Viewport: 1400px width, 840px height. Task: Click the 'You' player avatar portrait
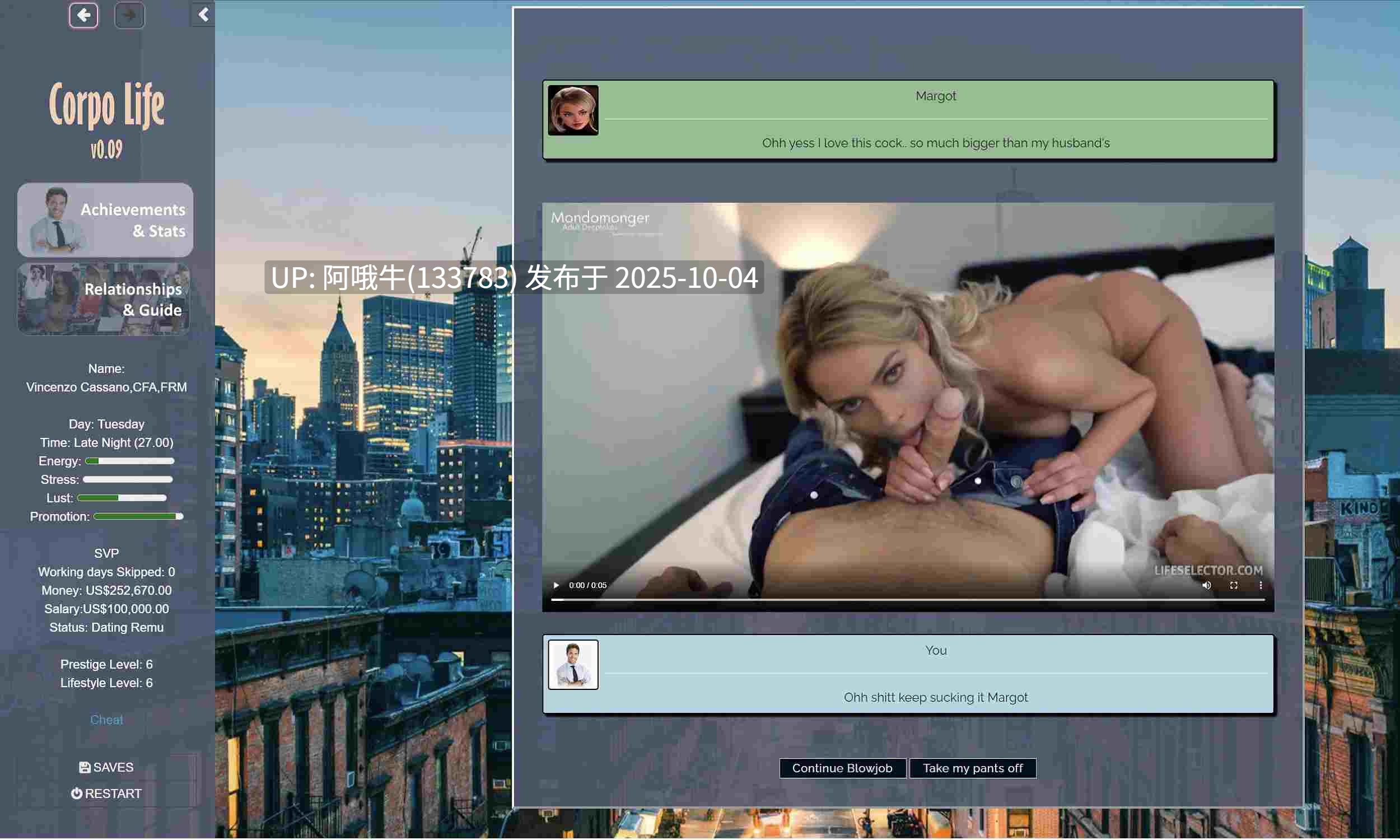click(573, 665)
